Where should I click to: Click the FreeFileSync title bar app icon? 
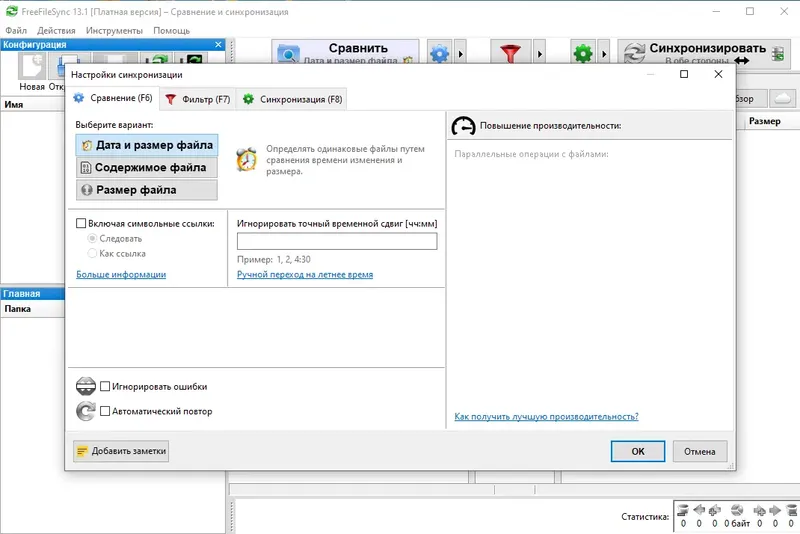[11, 11]
